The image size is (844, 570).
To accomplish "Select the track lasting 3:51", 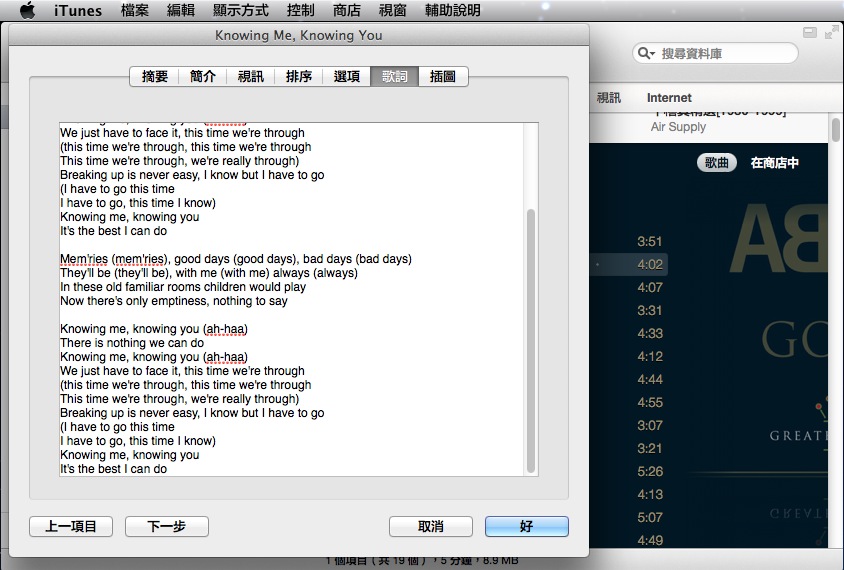I will [649, 241].
